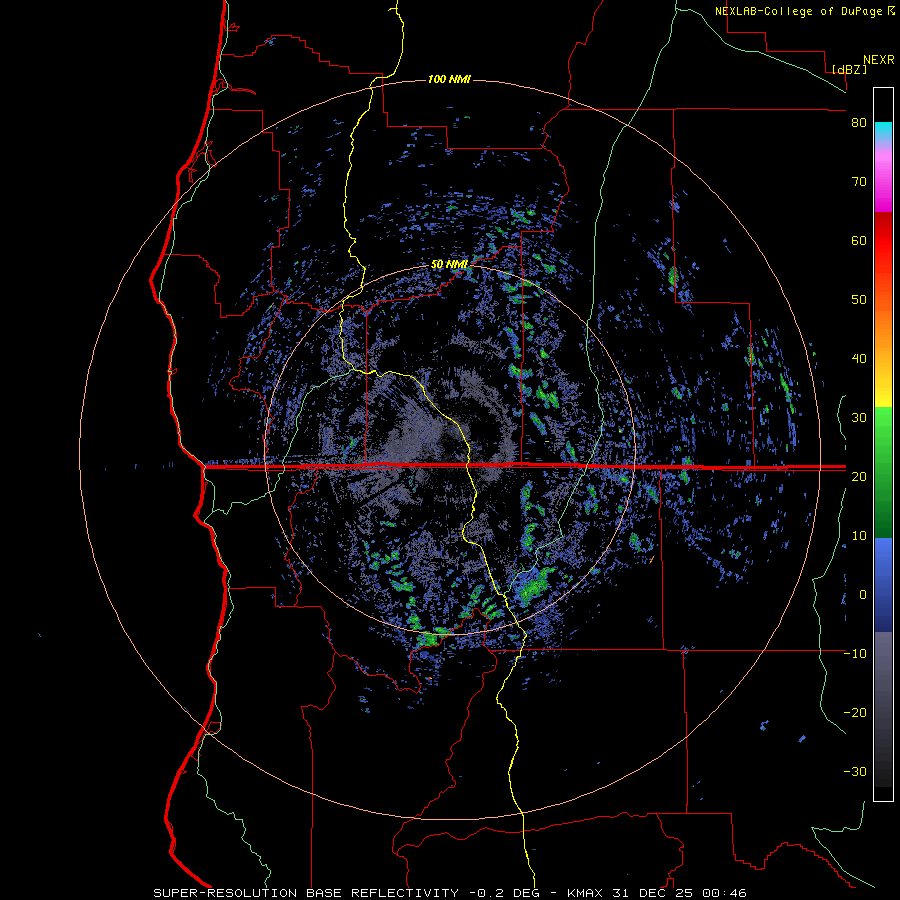
Task: Click the KMAX station identifier in caption
Action: [x=585, y=893]
